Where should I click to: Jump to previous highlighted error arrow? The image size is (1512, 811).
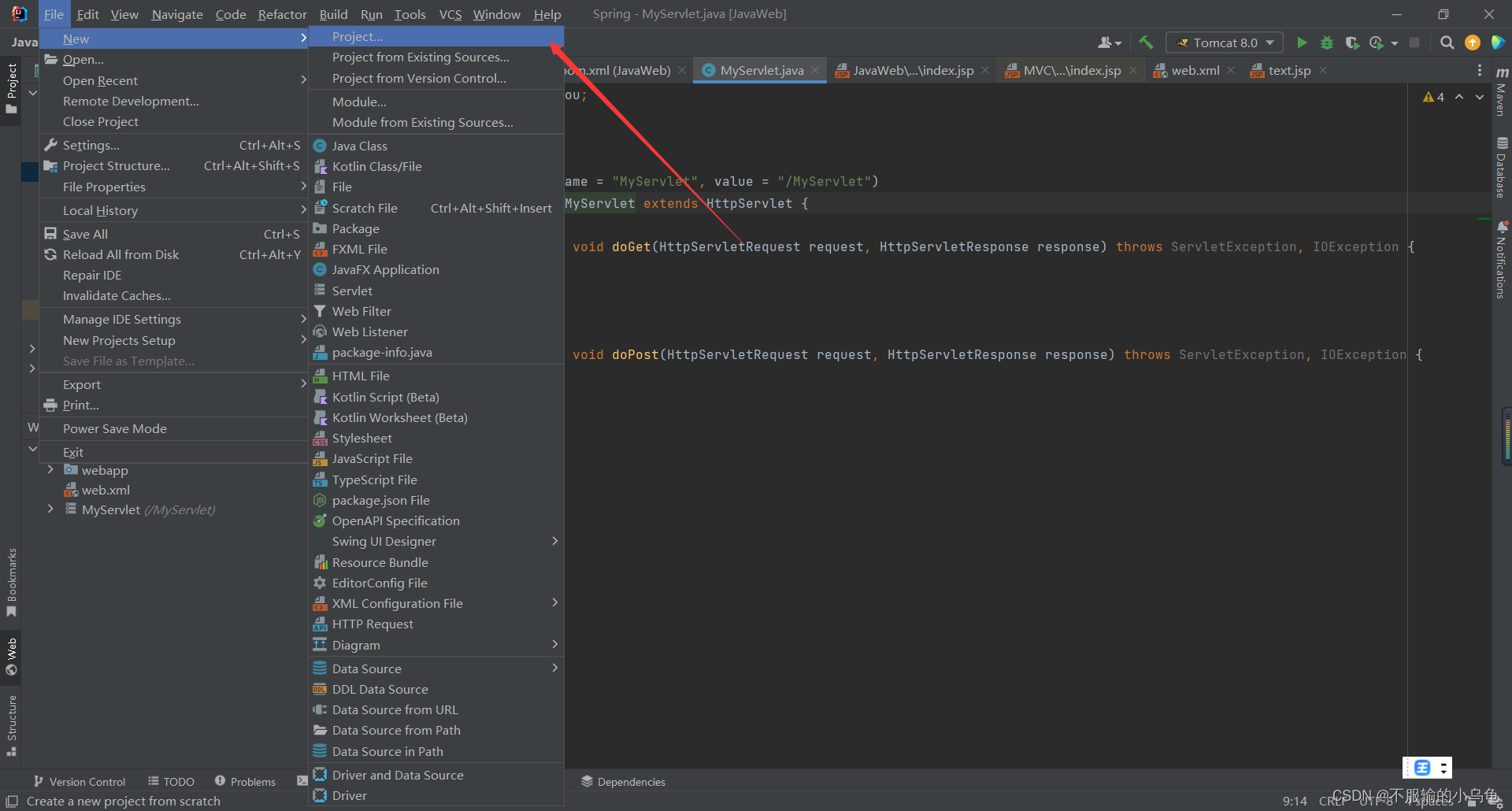1459,97
